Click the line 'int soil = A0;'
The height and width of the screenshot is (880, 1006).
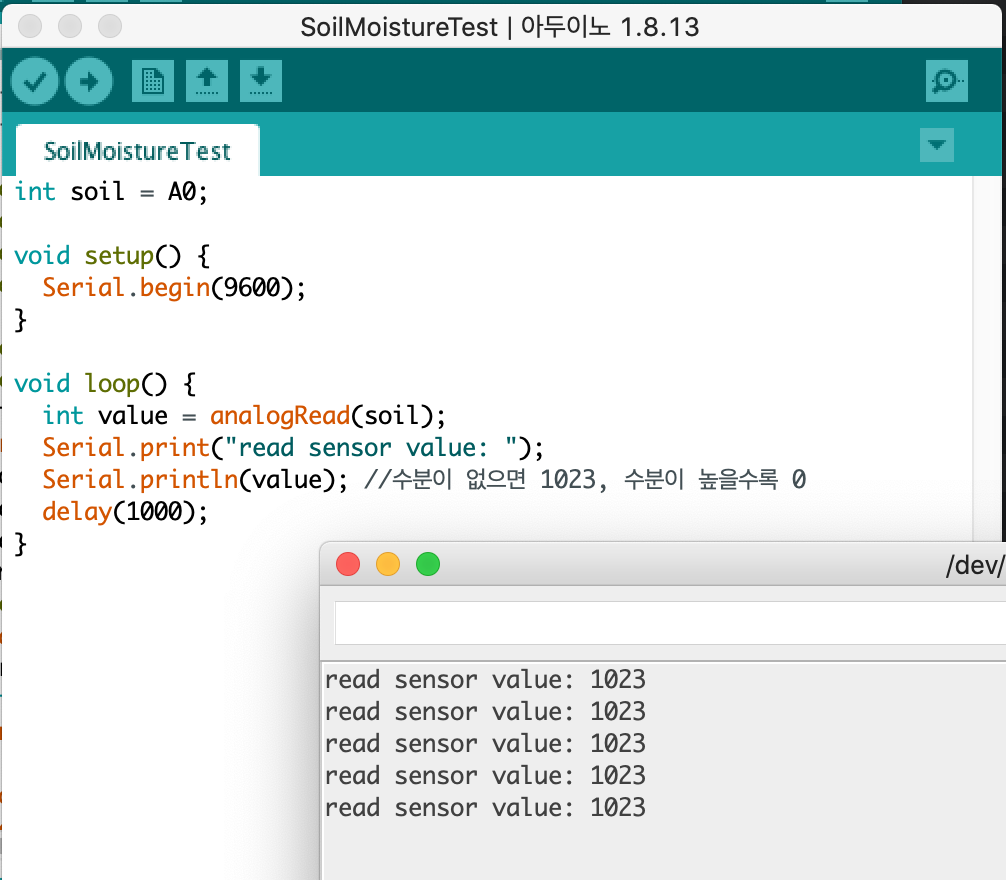point(111,192)
